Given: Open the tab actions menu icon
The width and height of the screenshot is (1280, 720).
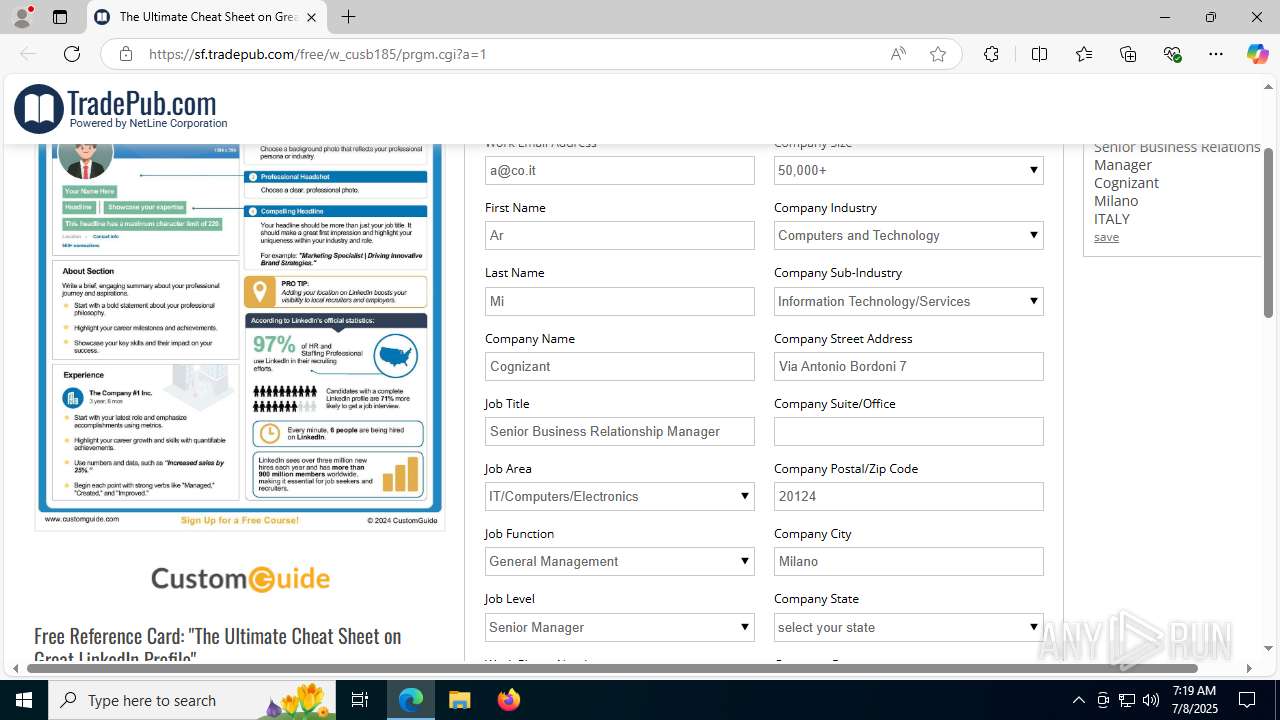Looking at the screenshot, I should [x=60, y=17].
